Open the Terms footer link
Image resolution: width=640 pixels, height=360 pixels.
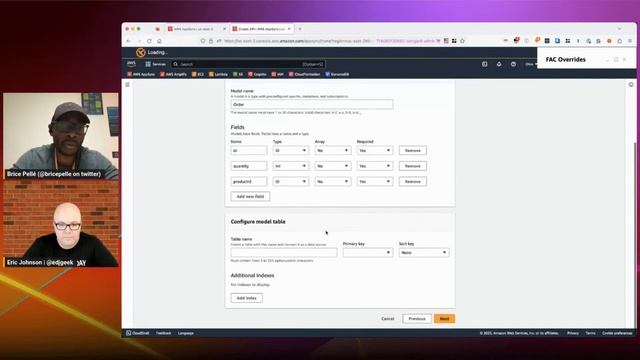tap(590, 333)
